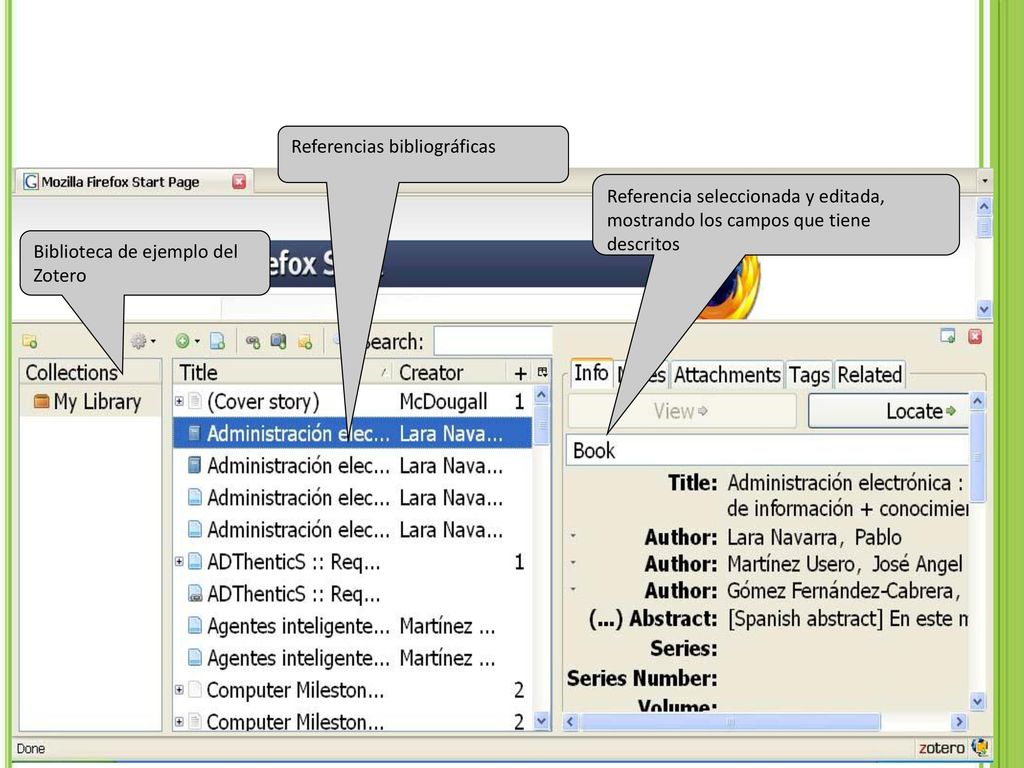Click the column picker icon beside the plus column
This screenshot has height=768, width=1024.
point(542,372)
